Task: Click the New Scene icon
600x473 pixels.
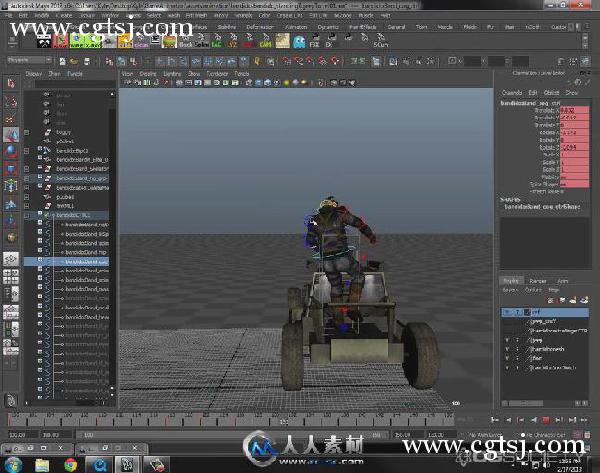Action: click(62, 61)
